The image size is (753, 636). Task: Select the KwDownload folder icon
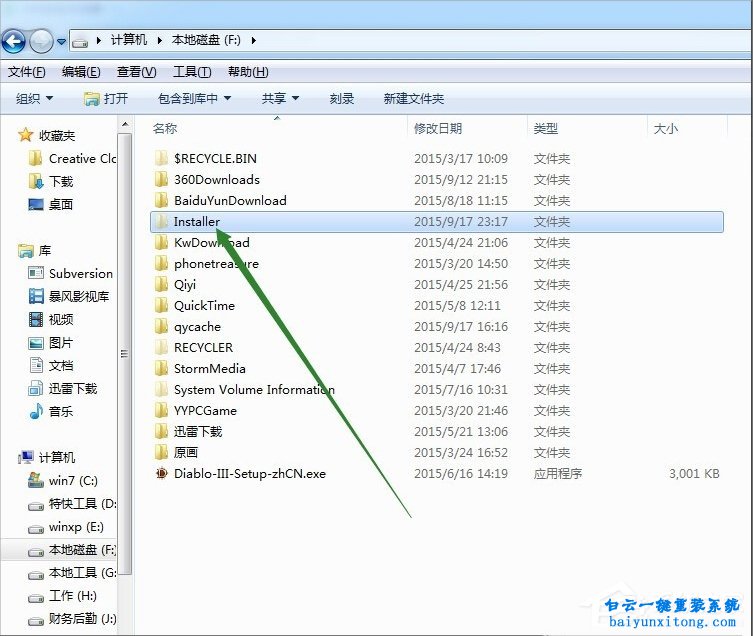coord(161,242)
